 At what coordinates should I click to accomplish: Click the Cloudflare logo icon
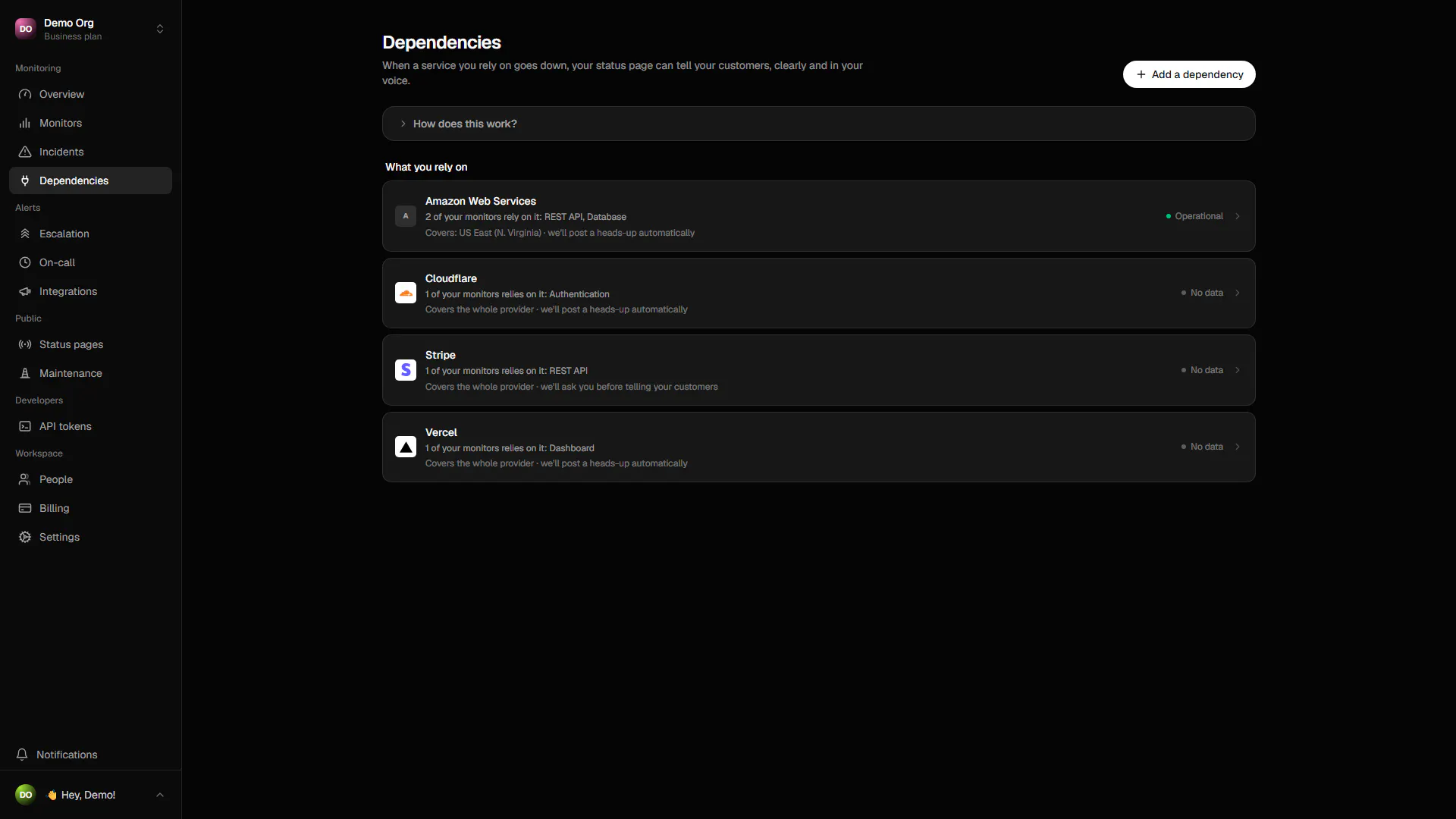[x=406, y=293]
